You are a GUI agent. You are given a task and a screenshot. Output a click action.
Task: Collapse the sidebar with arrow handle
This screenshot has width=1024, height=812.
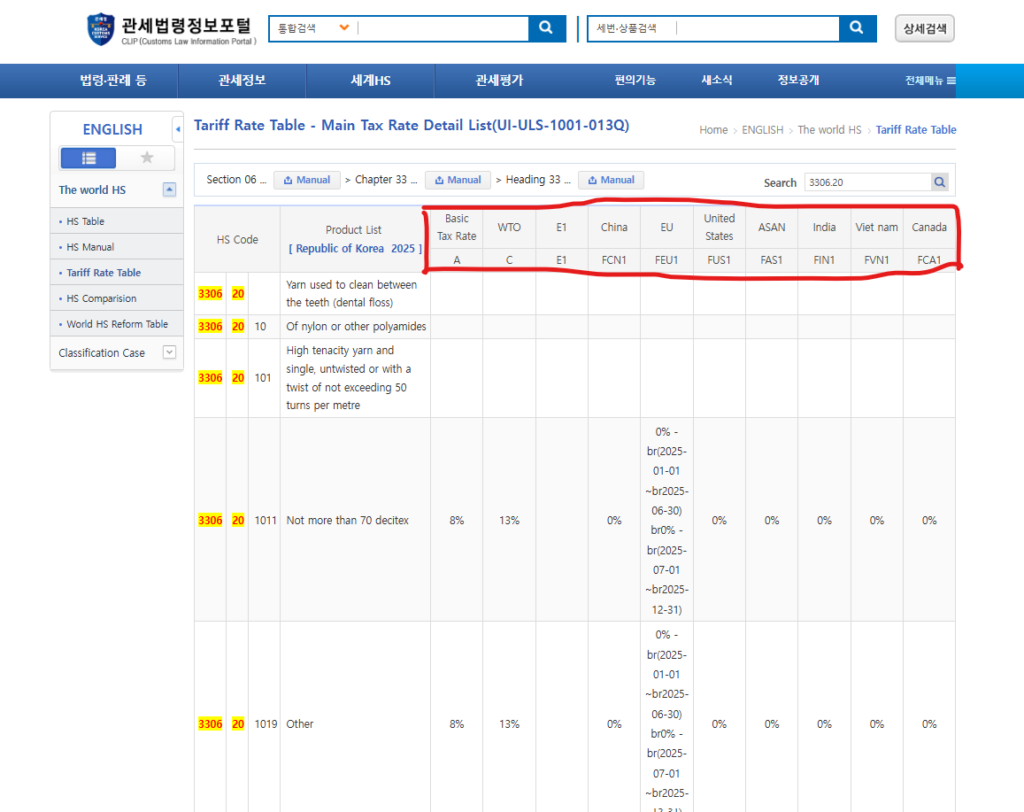click(178, 129)
